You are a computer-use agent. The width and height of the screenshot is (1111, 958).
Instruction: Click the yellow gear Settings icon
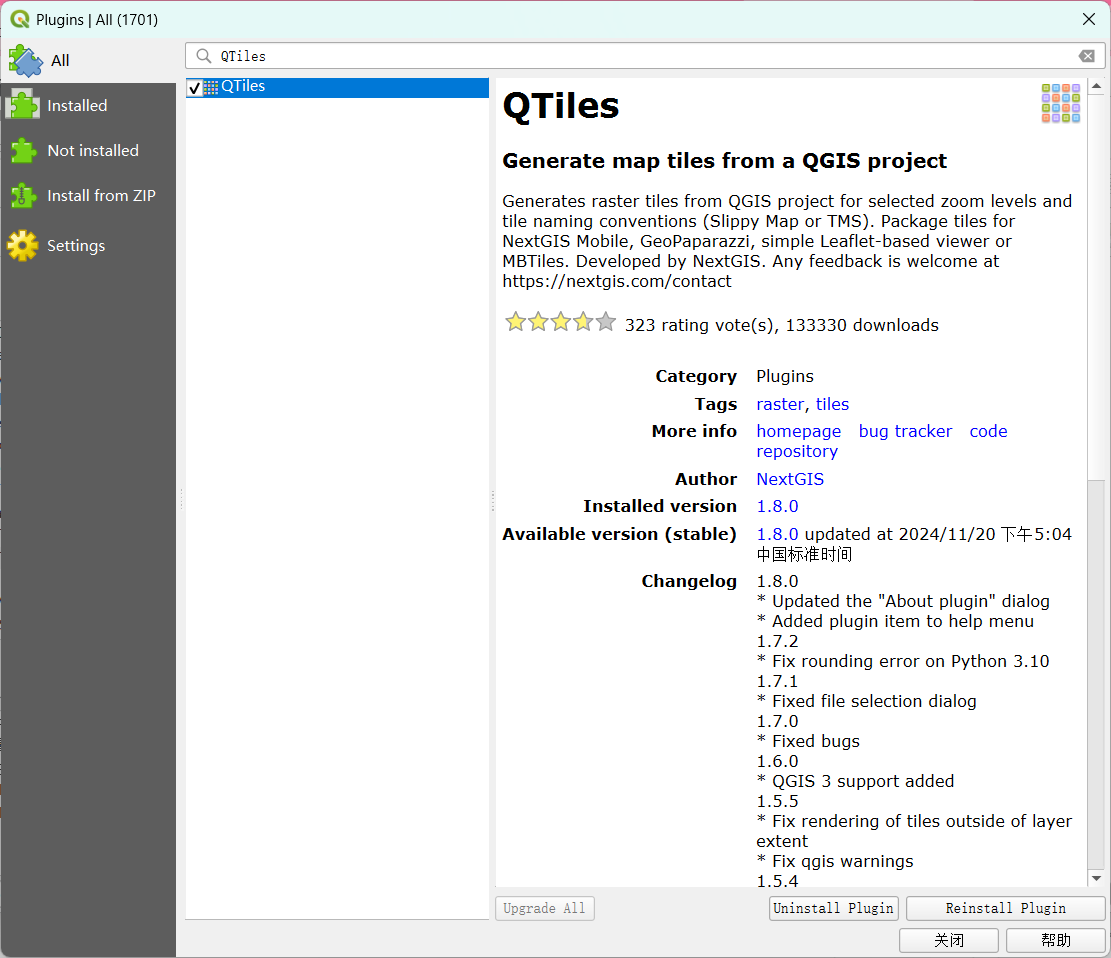(23, 246)
